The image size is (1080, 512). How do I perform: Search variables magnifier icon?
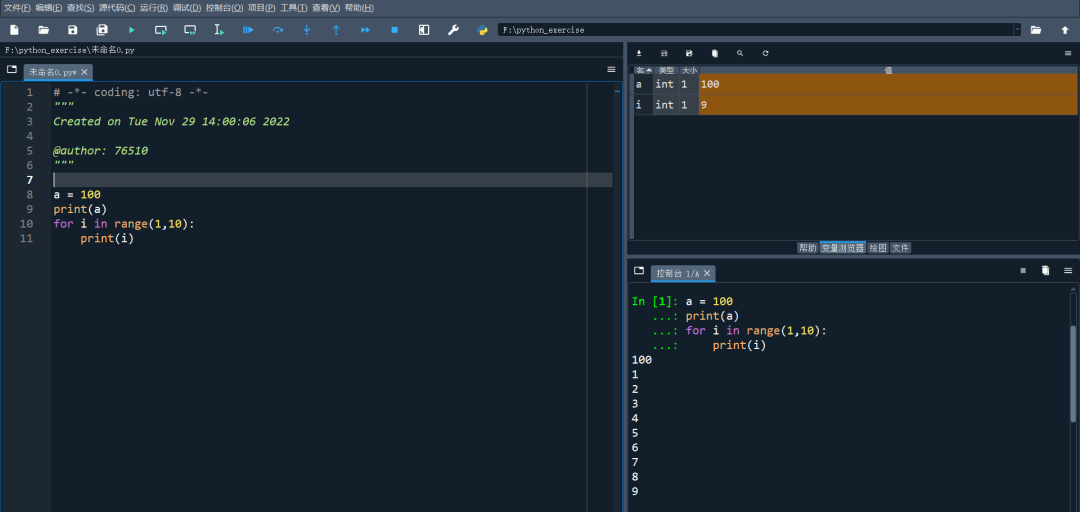(740, 53)
